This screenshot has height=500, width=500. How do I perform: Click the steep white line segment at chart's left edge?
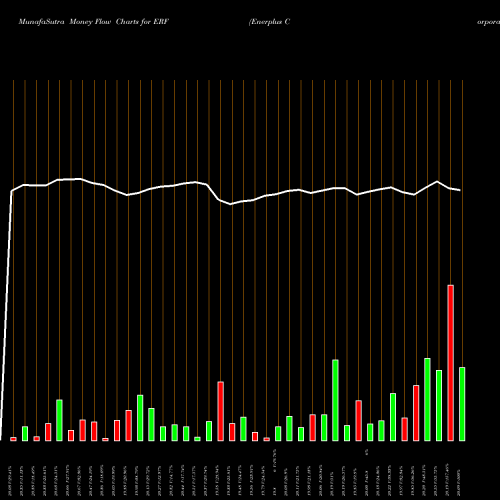(x=6, y=316)
